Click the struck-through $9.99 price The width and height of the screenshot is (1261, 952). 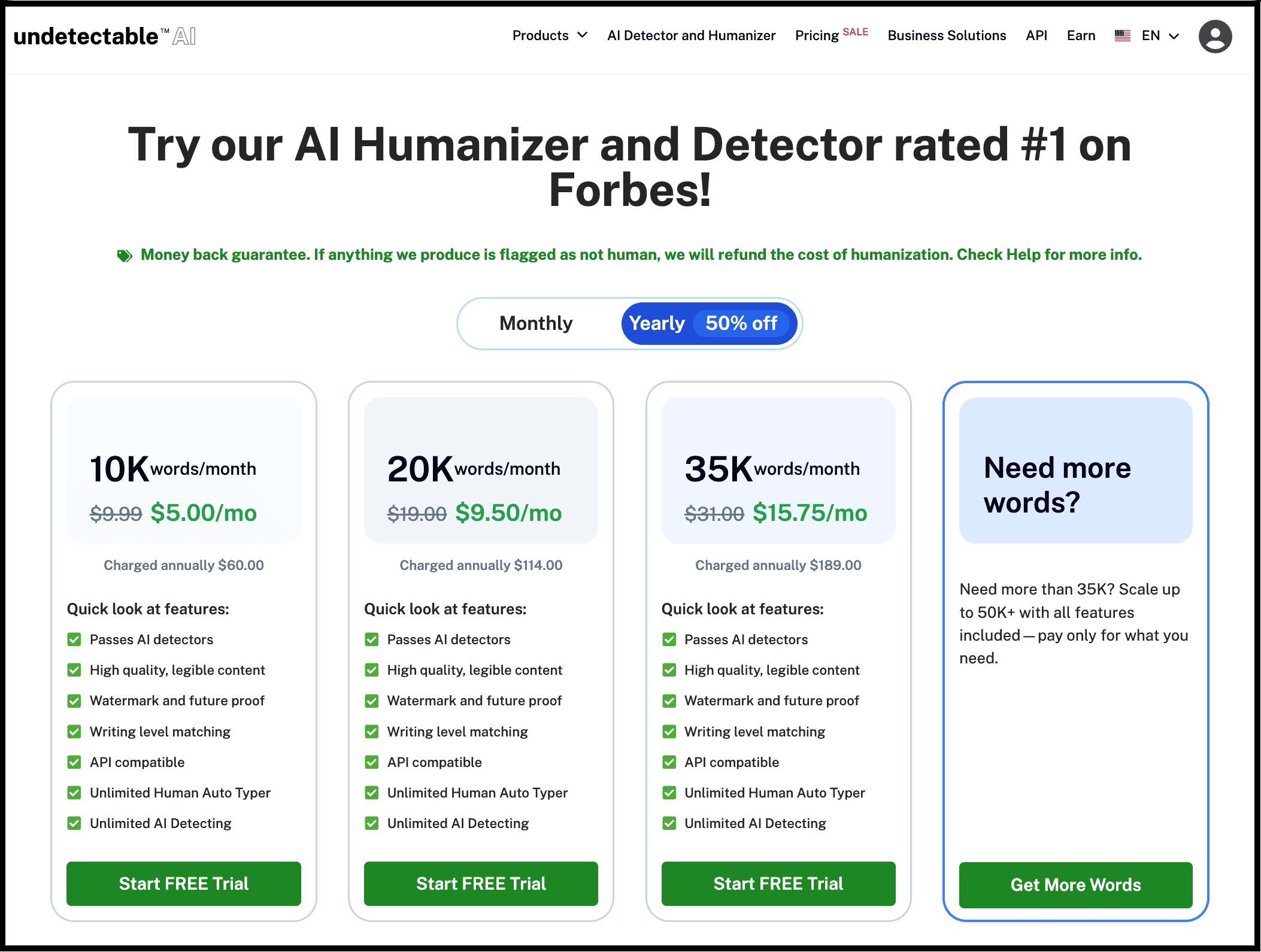116,514
